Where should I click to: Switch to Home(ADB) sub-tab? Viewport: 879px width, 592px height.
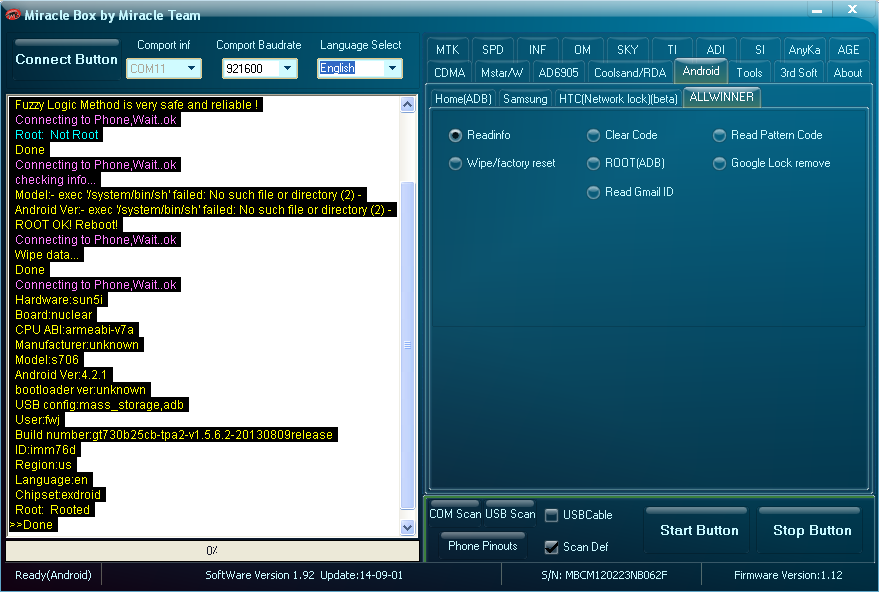463,99
